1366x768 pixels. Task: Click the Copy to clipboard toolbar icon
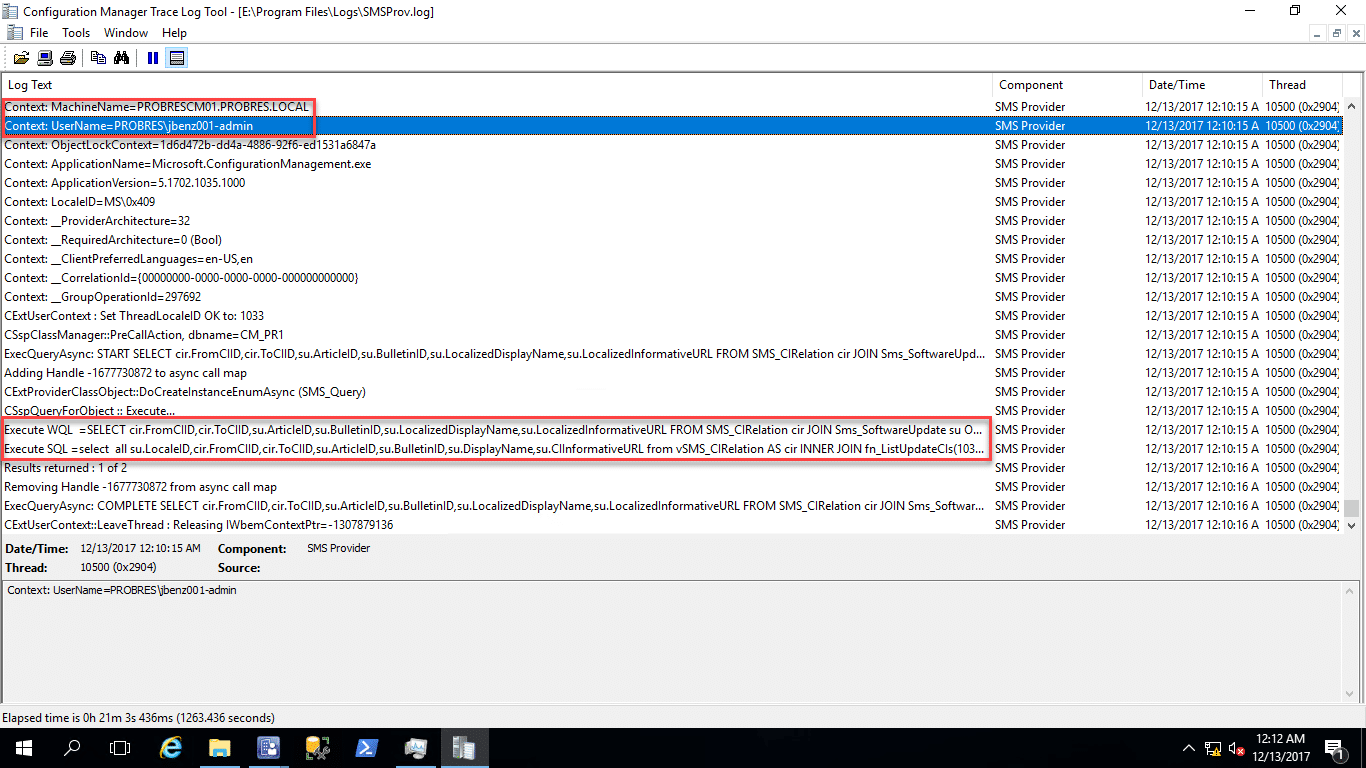98,58
